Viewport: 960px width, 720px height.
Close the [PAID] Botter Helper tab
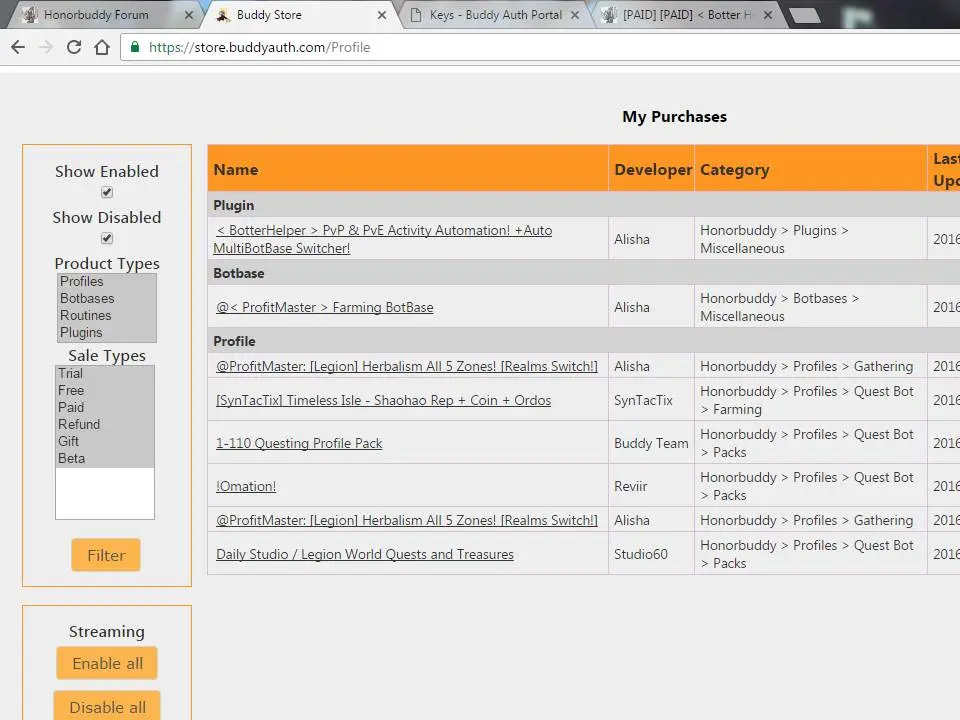(x=768, y=15)
